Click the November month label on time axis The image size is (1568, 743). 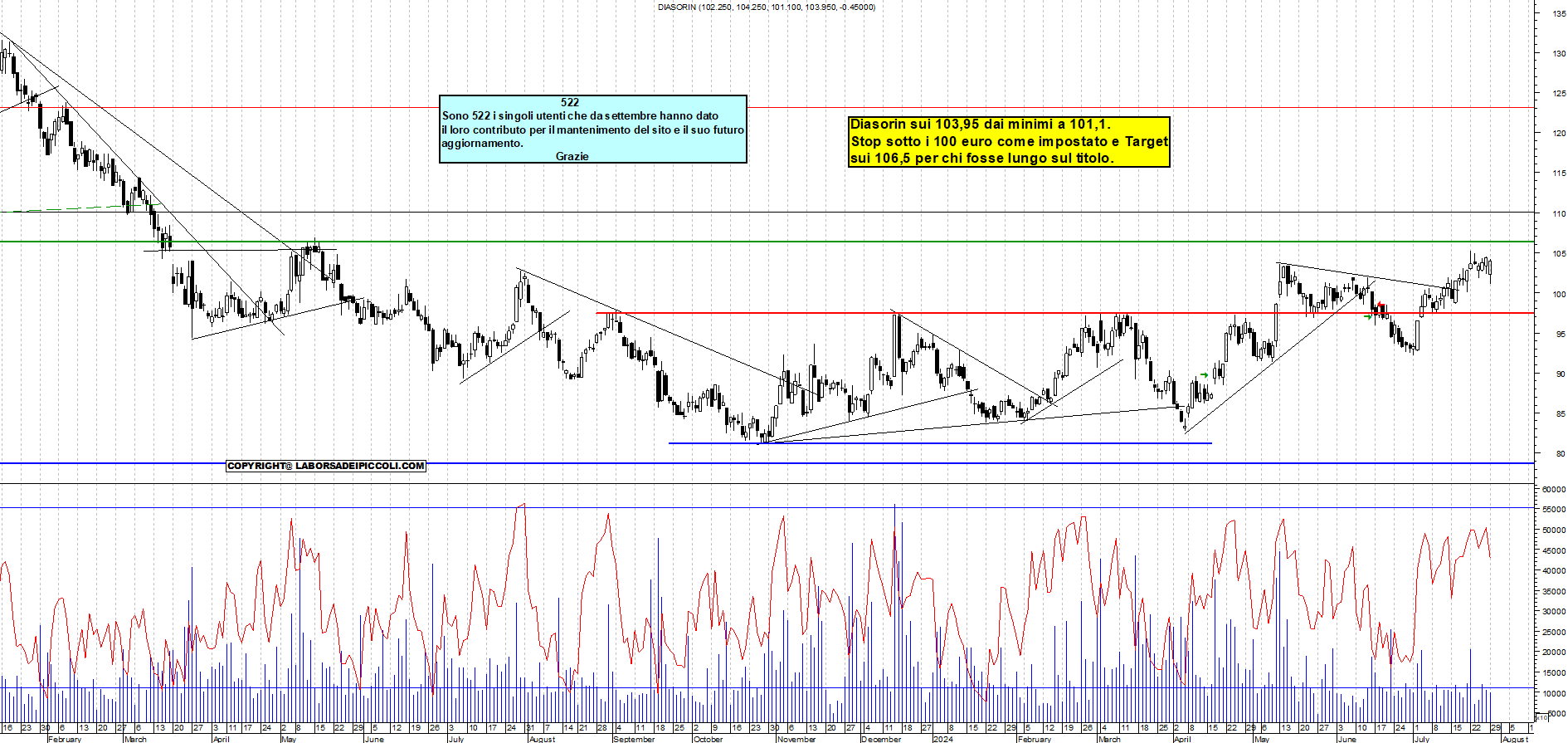coord(796,739)
